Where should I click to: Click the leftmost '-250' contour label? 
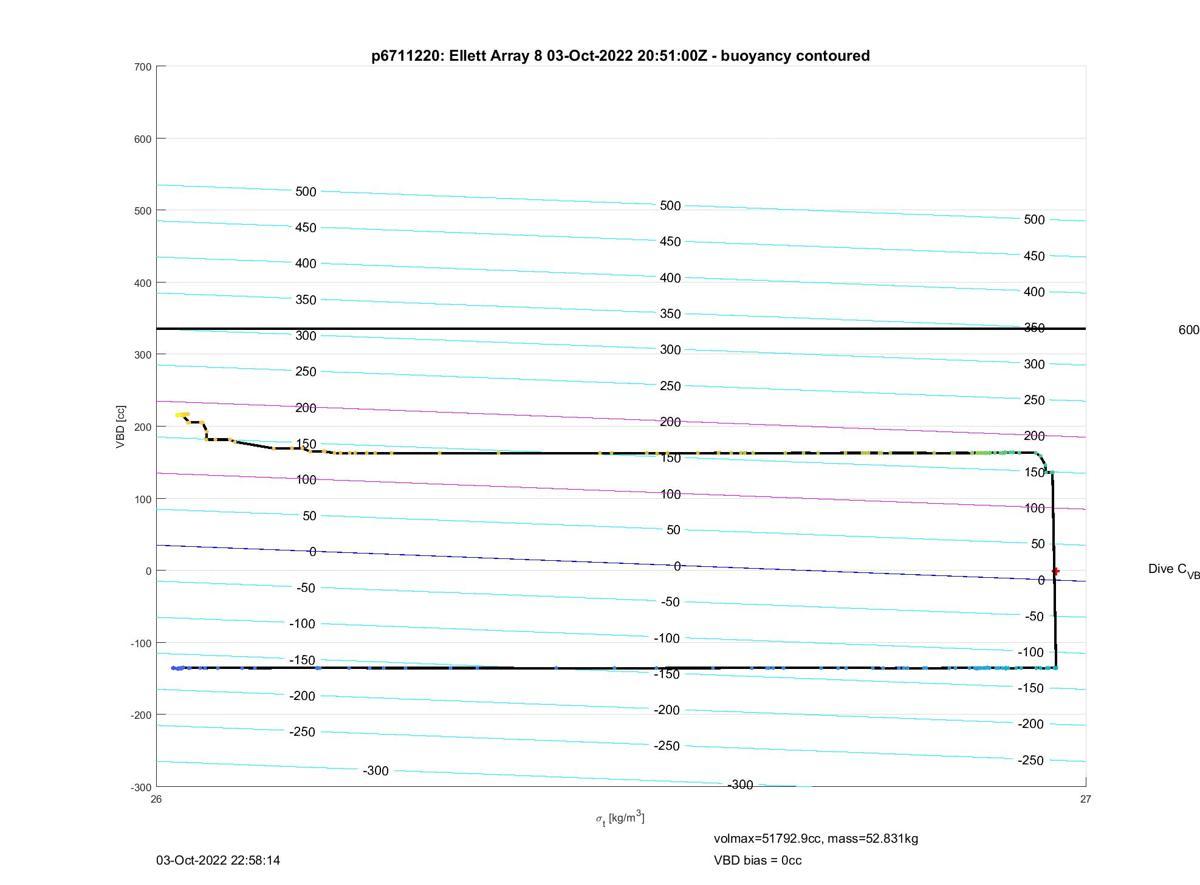click(x=302, y=732)
